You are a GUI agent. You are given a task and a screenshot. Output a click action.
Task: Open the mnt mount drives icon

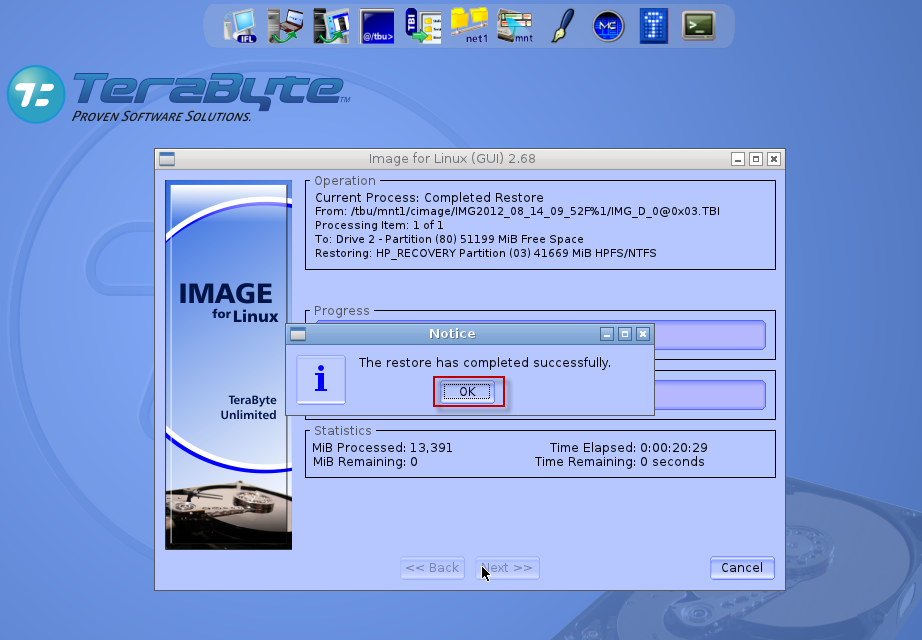[515, 26]
